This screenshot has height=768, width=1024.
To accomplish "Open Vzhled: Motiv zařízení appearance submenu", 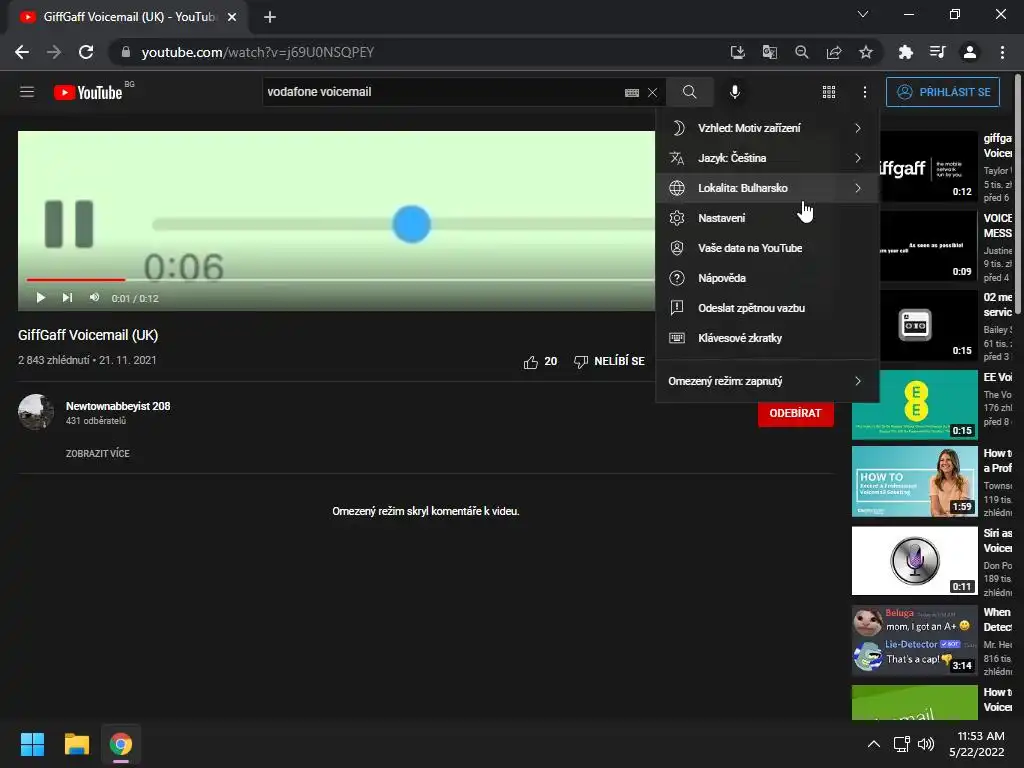I will pyautogui.click(x=767, y=128).
